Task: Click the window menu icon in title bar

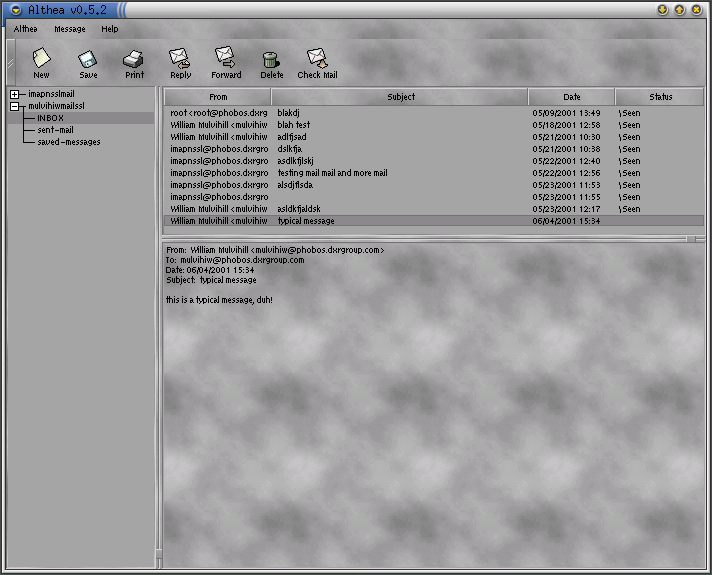Action: [x=15, y=9]
